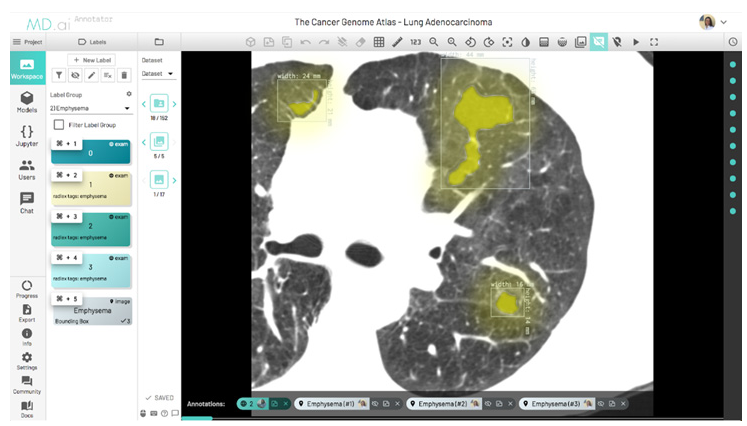Screen dimensions: 747x426
Task: Open the Settings page
Action: (27, 361)
